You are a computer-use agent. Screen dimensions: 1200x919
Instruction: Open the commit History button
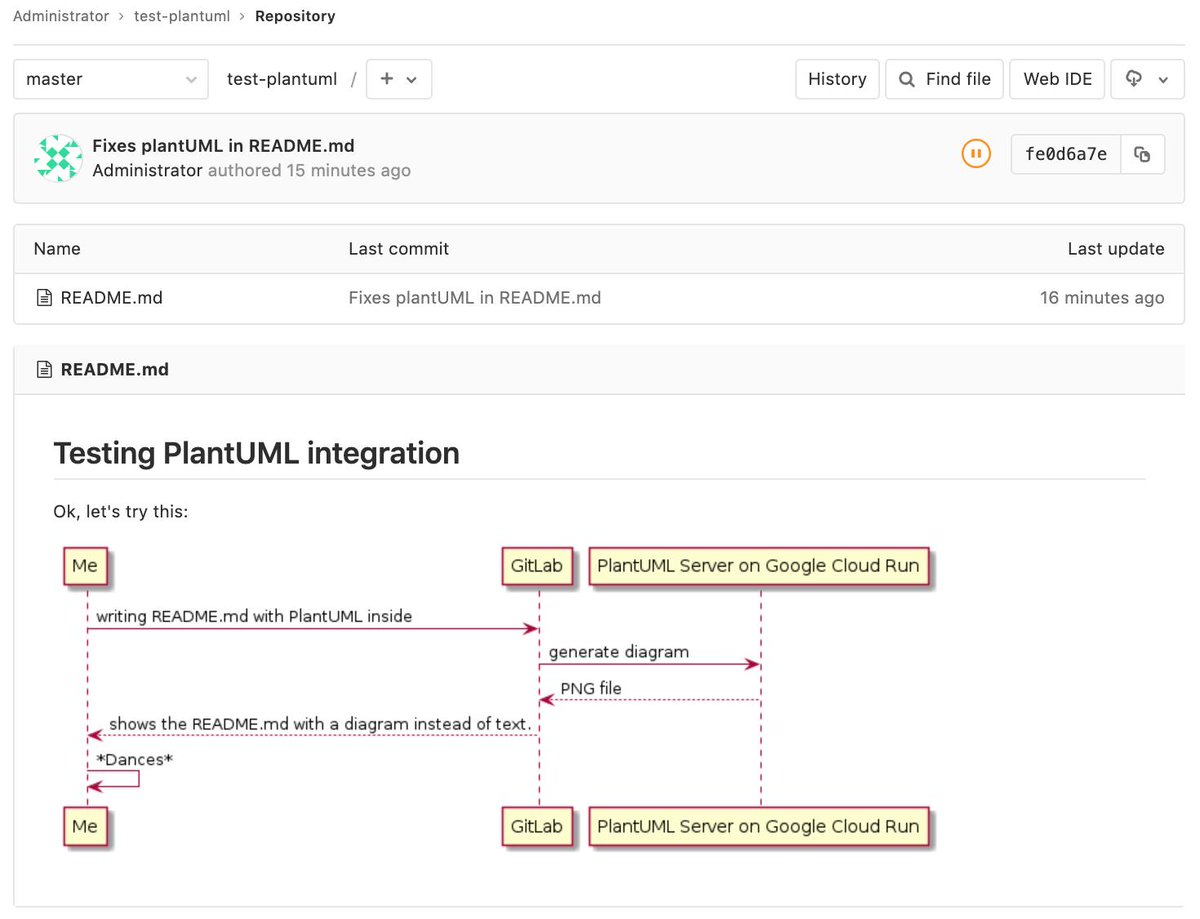click(837, 79)
